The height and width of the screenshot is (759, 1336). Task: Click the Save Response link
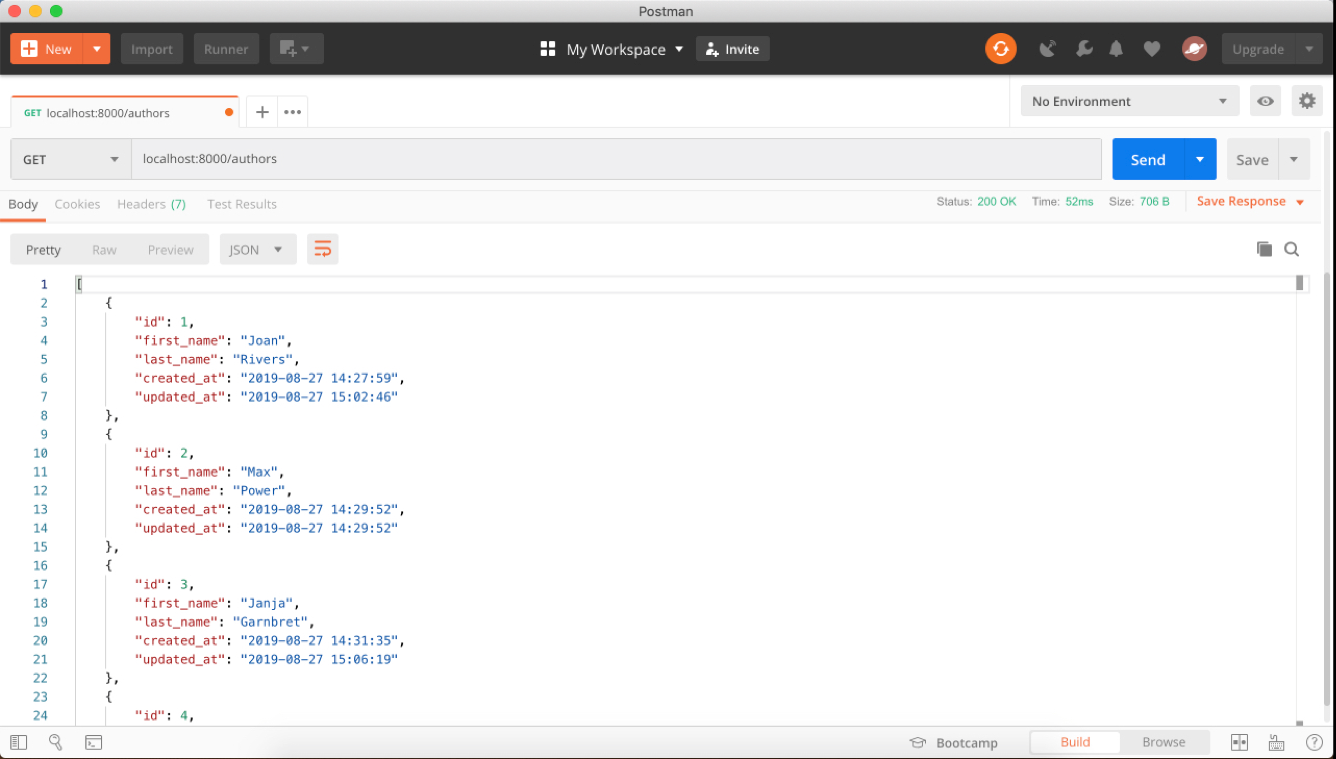1241,201
